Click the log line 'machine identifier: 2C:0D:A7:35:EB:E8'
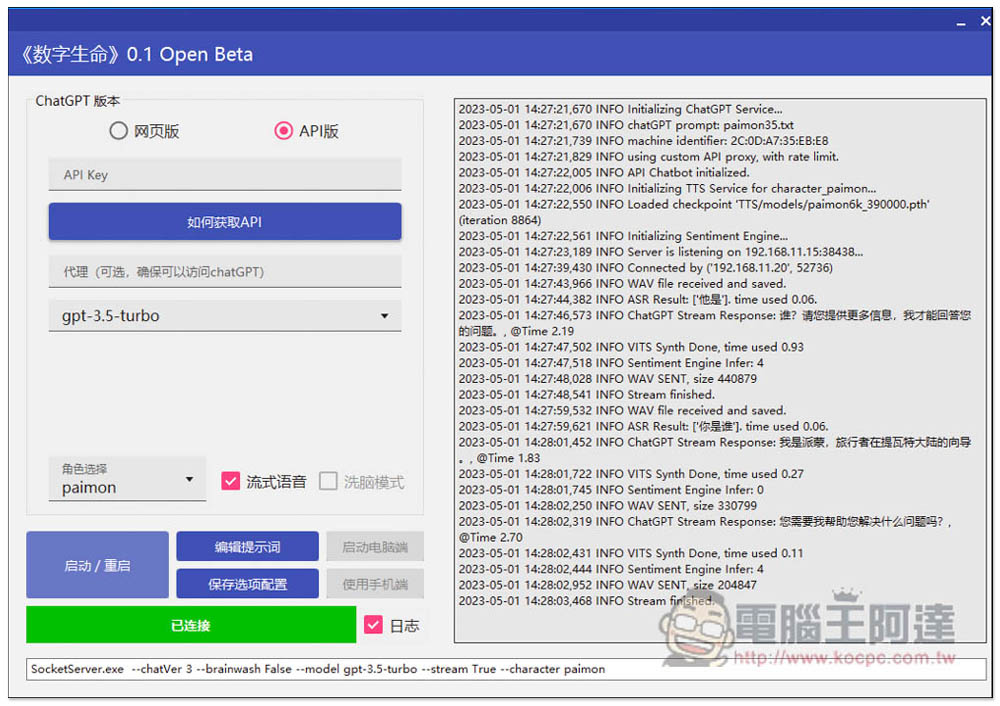Viewport: 1000px width, 706px height. coord(643,141)
